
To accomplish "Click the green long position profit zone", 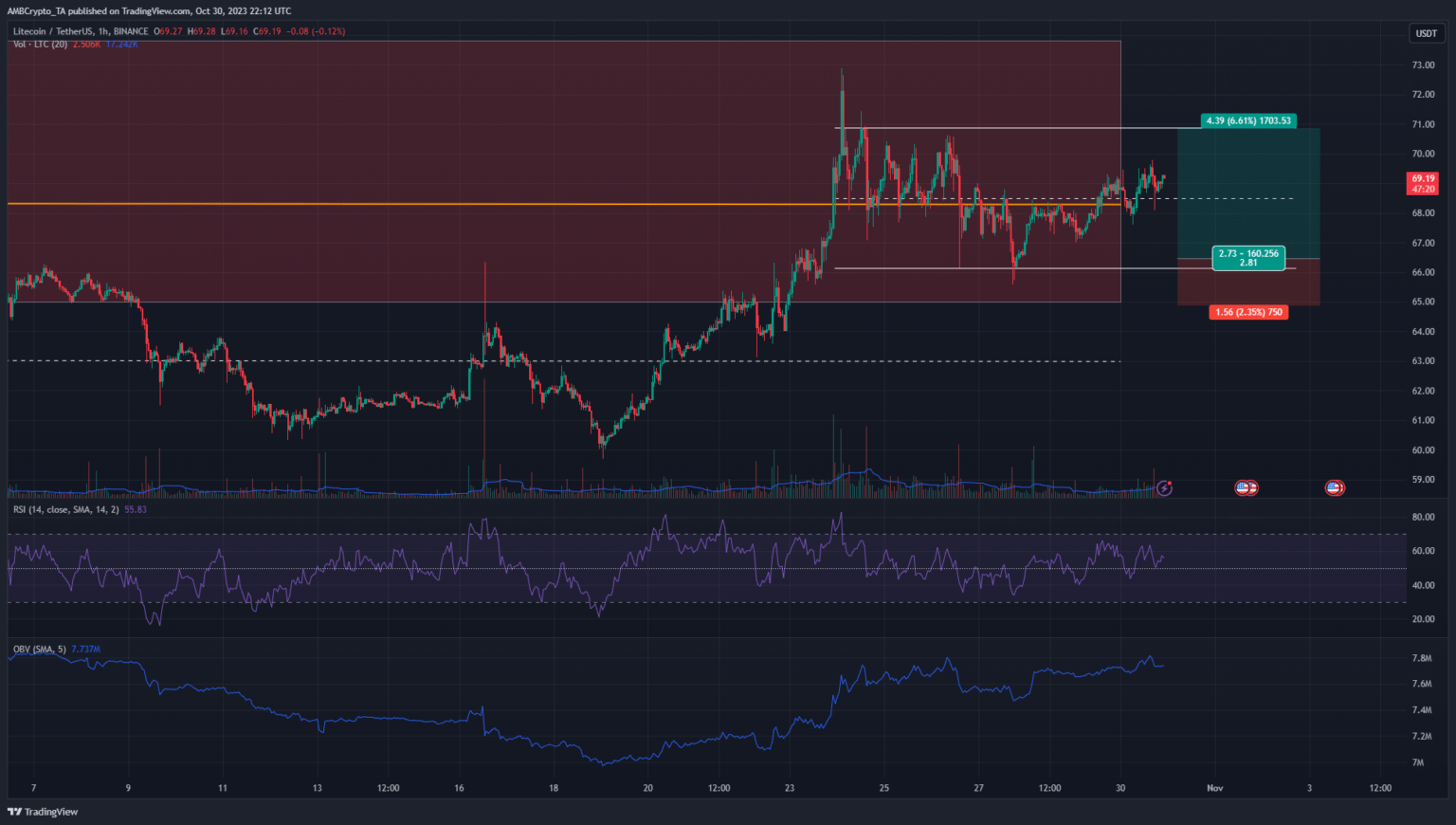I will pos(1247,190).
